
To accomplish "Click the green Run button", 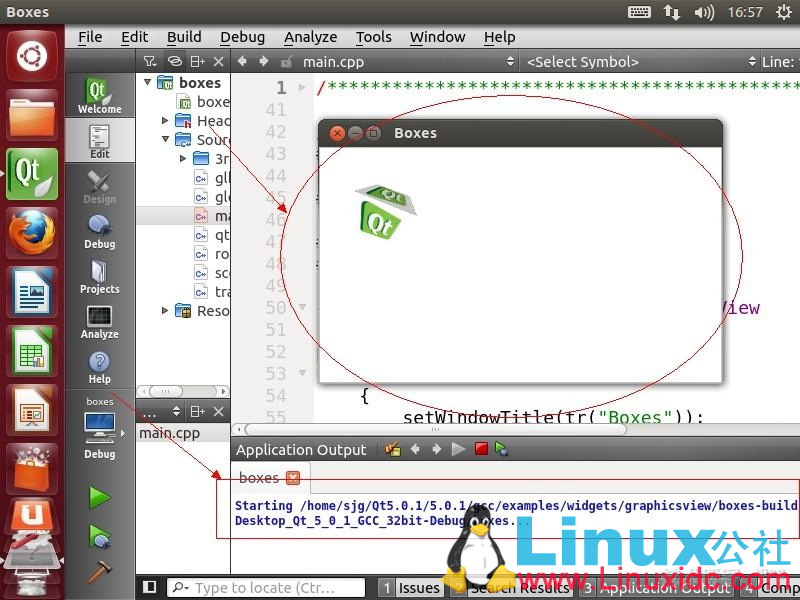I will click(99, 497).
